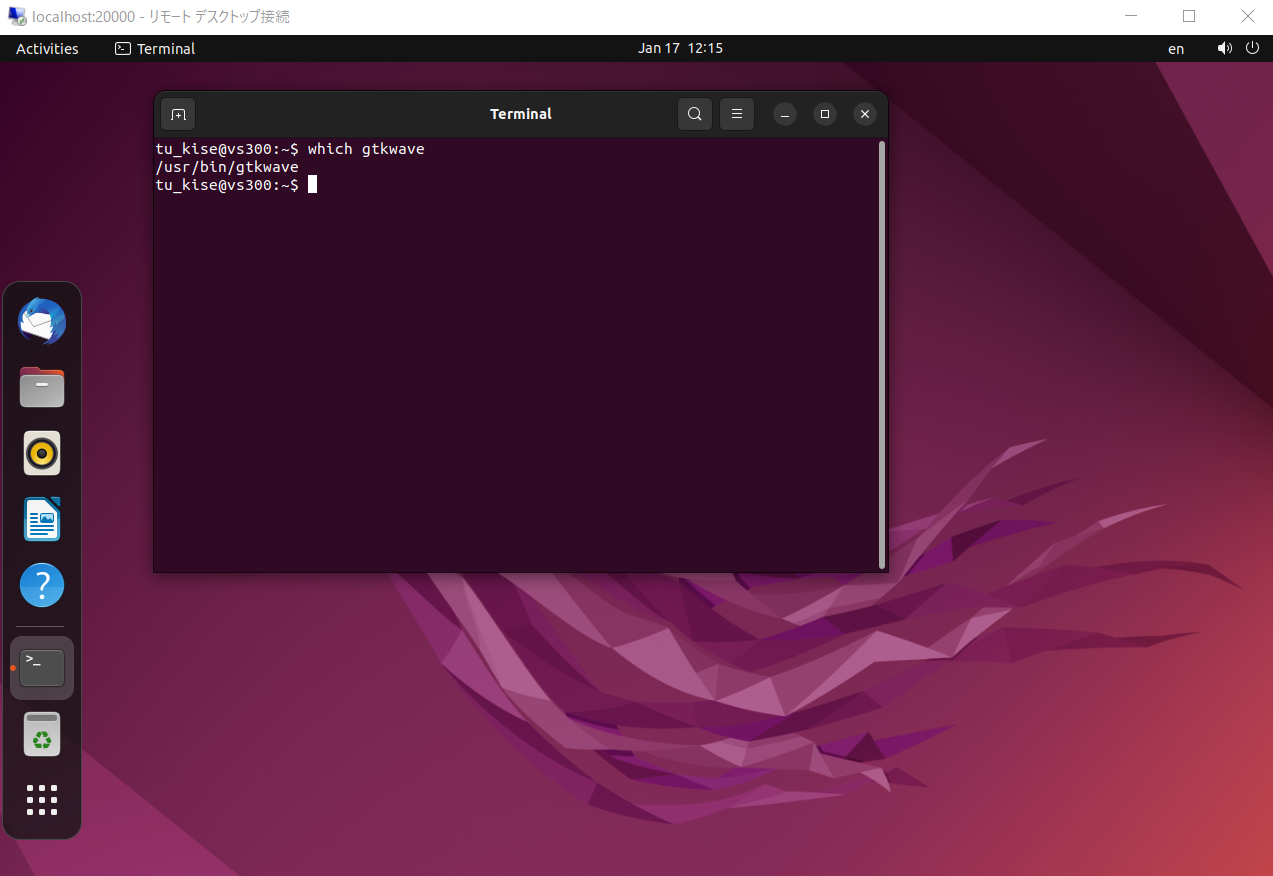The image size is (1273, 876).
Task: Close the Terminal window
Action: point(865,114)
